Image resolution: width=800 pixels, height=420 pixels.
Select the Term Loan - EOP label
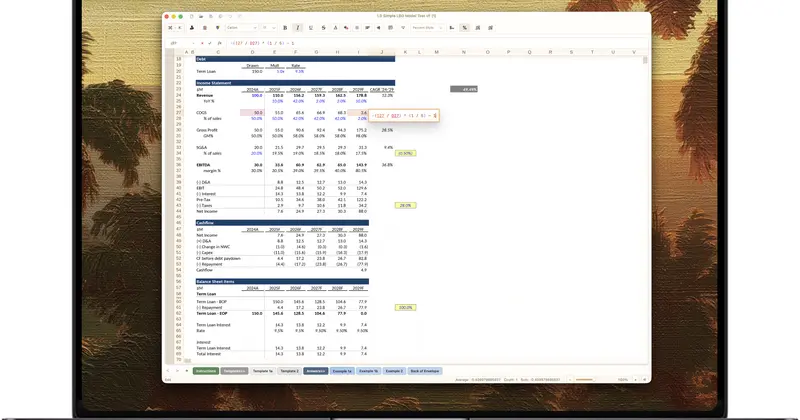212,313
